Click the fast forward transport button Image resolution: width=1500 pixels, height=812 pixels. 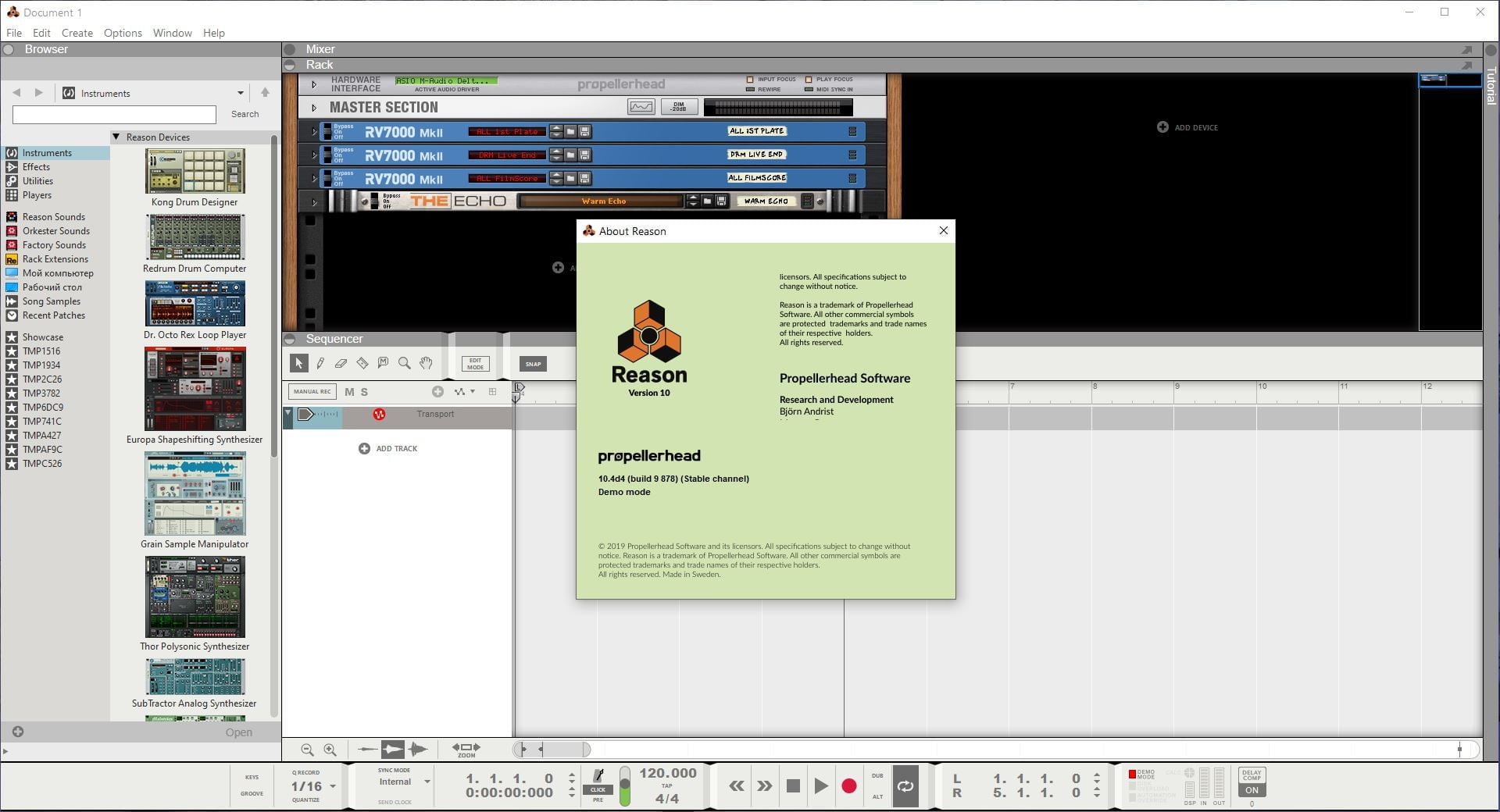pos(764,786)
